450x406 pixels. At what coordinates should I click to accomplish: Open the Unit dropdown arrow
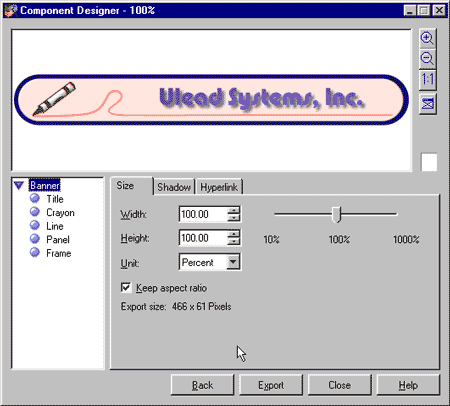[x=233, y=262]
